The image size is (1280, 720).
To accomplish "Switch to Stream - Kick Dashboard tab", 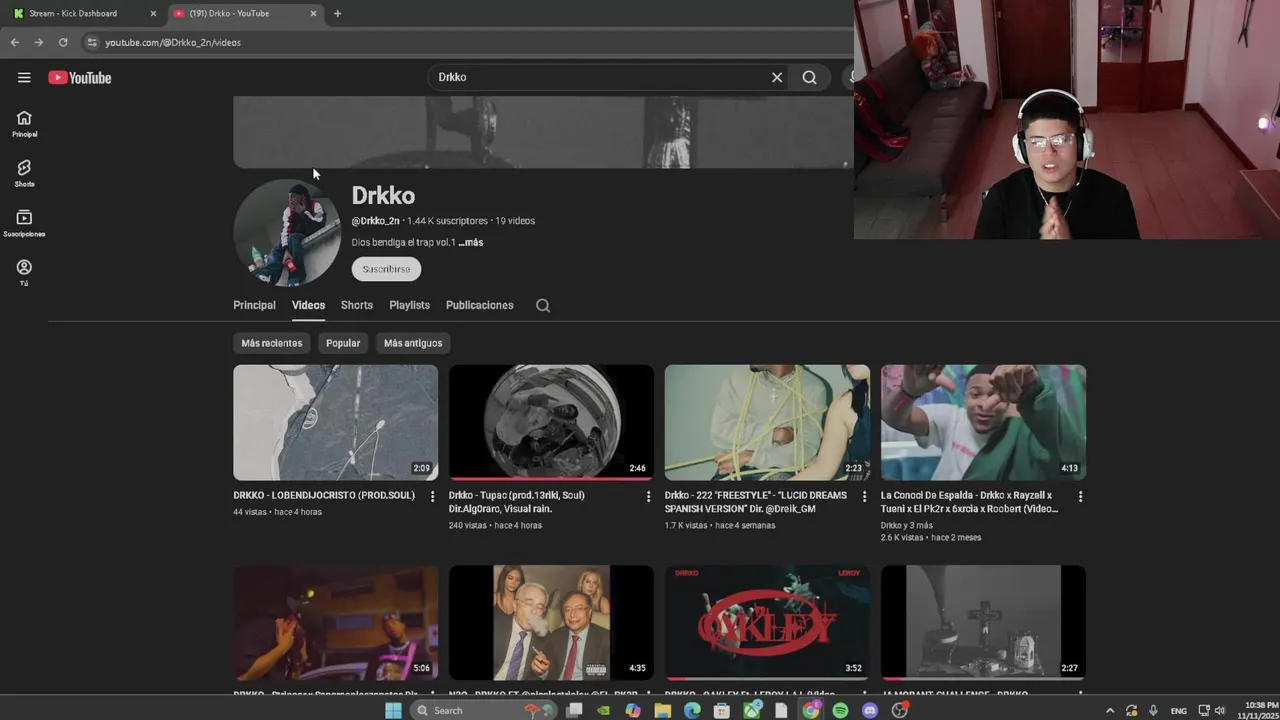I will [84, 13].
